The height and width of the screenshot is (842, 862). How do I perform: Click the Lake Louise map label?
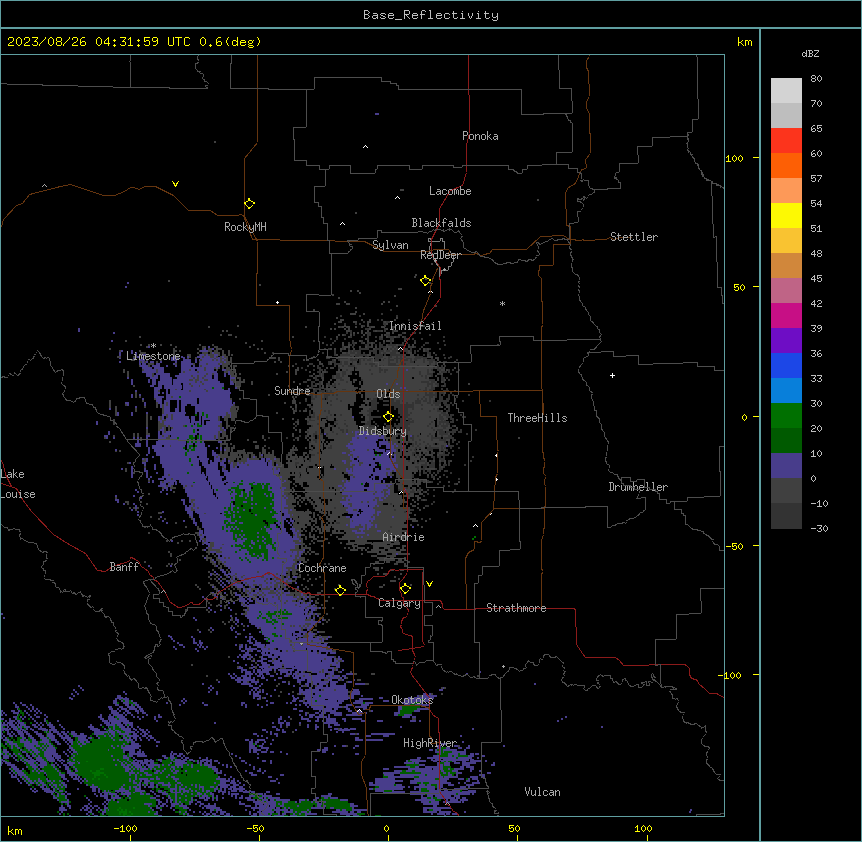(18, 484)
